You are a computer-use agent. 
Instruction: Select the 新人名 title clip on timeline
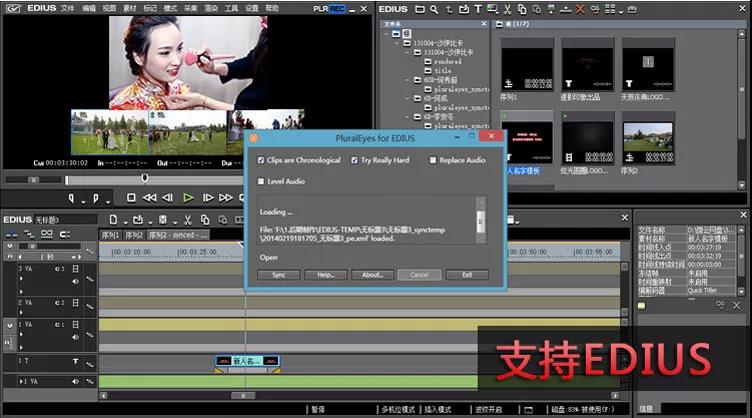247,361
